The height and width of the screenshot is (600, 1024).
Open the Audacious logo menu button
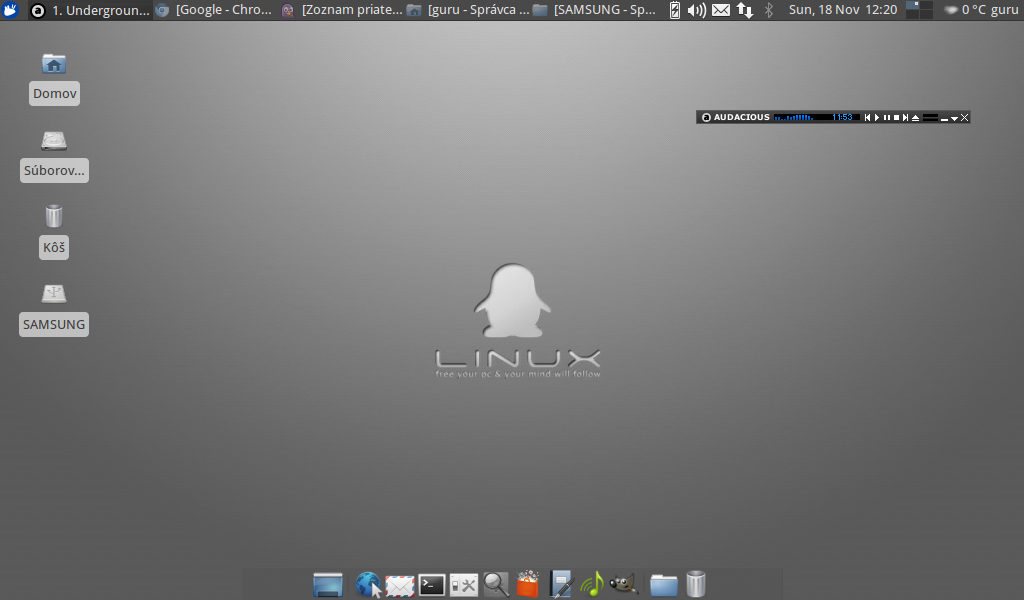point(706,118)
